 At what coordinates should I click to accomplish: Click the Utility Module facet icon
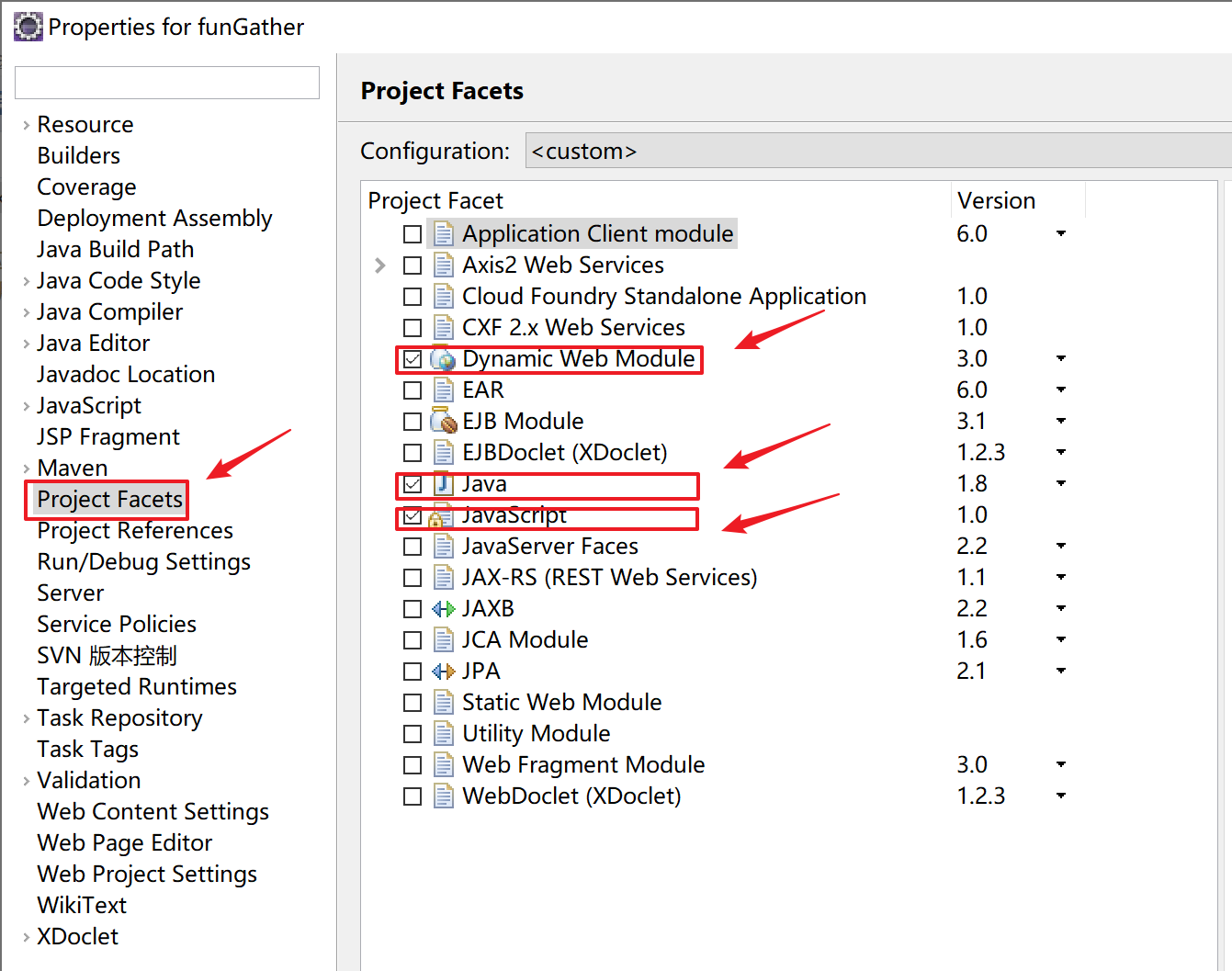coord(444,734)
